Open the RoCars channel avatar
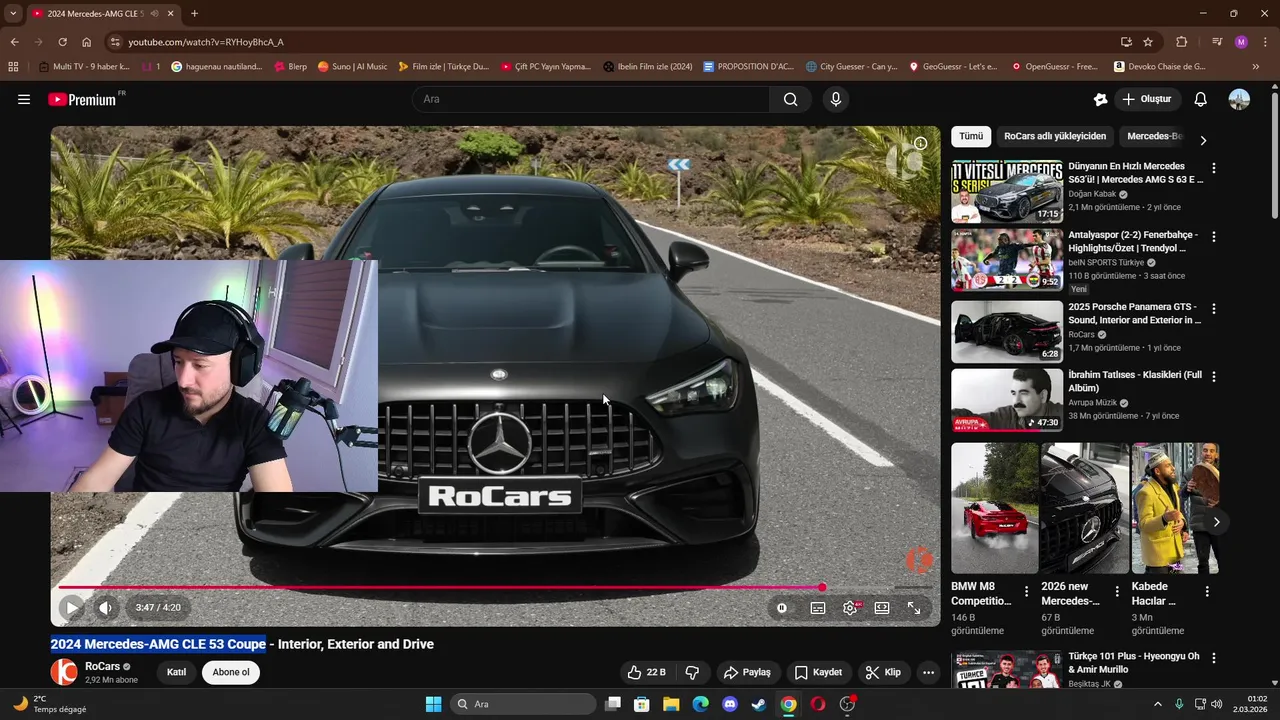Viewport: 1280px width, 720px height. [x=64, y=672]
